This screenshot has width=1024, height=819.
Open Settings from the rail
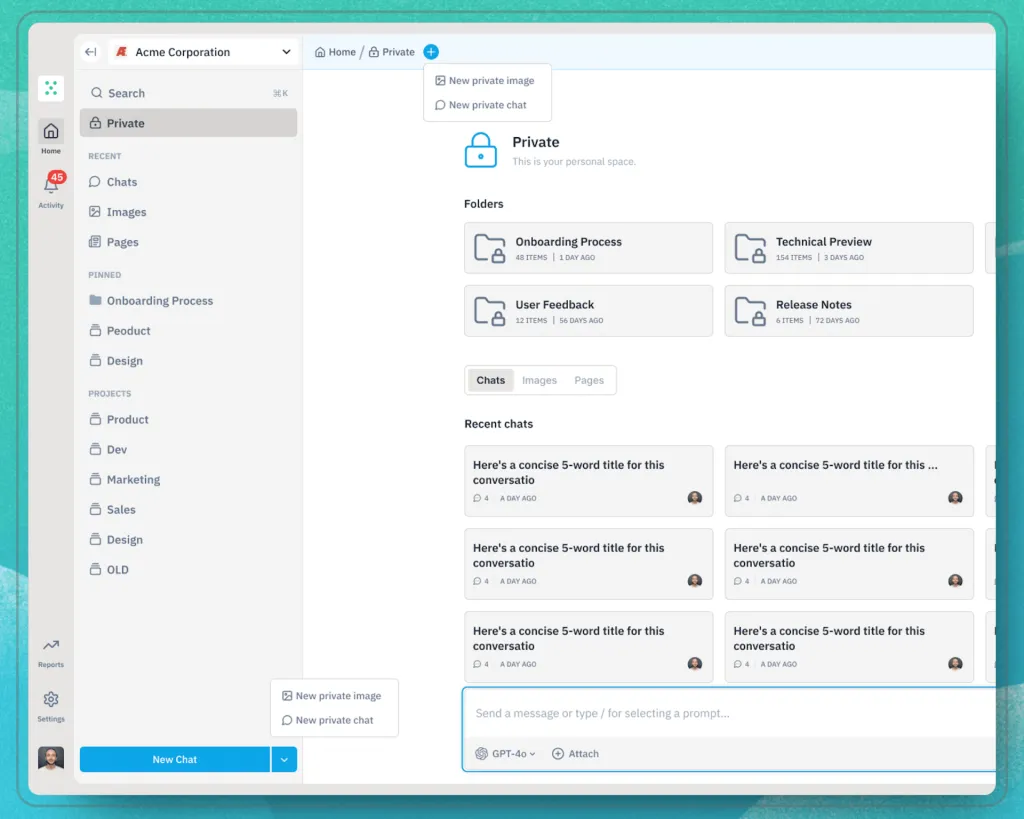tap(50, 703)
